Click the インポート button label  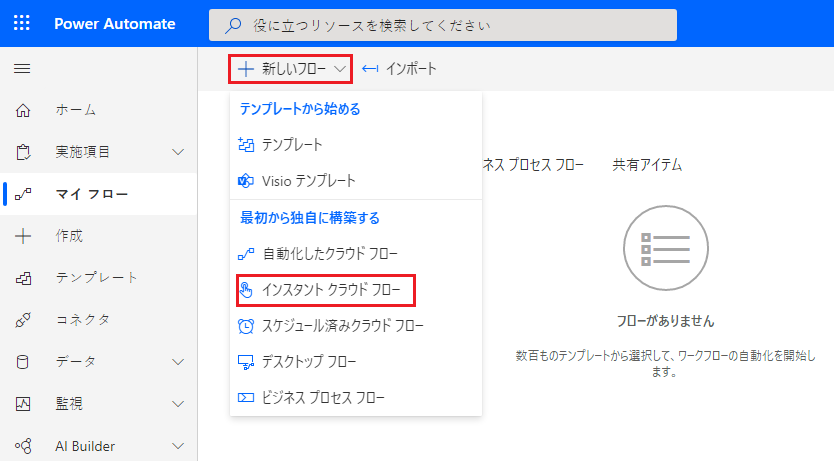[411, 69]
